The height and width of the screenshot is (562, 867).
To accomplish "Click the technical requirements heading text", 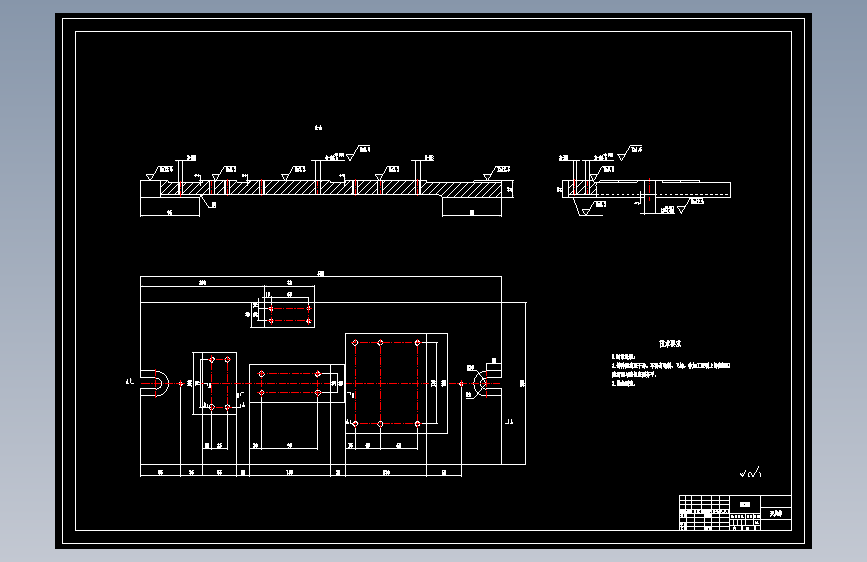I will [670, 344].
